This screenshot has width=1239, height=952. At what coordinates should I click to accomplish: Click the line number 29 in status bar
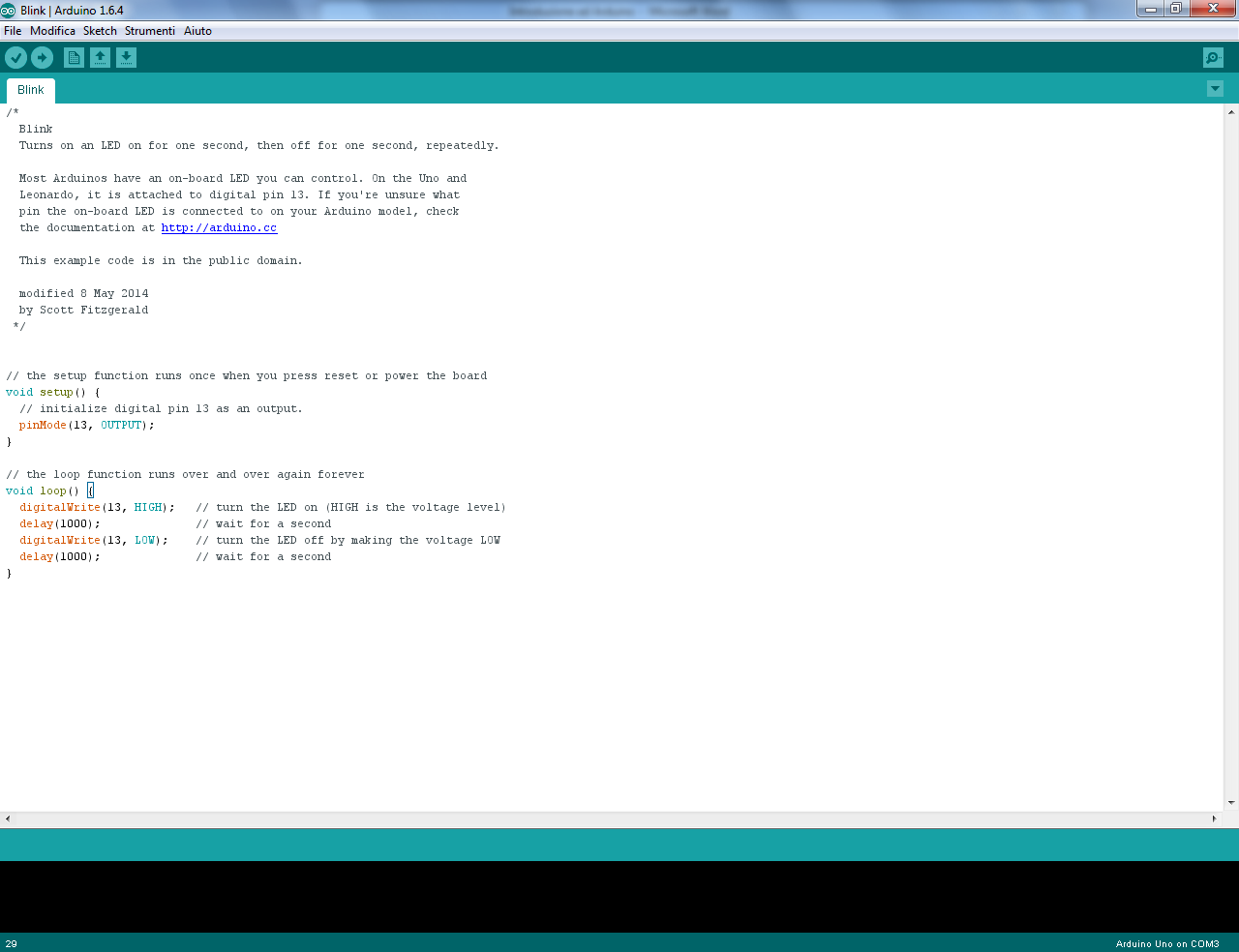[x=12, y=943]
